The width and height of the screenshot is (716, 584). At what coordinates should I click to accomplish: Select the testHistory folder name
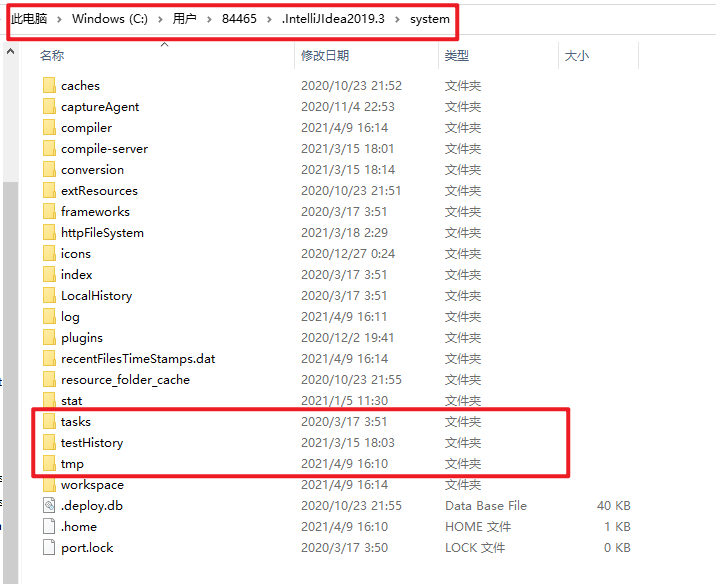[x=92, y=443]
